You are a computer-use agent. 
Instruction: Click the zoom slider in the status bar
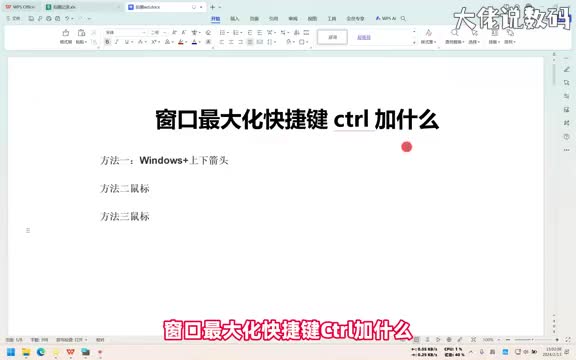[x=532, y=340]
